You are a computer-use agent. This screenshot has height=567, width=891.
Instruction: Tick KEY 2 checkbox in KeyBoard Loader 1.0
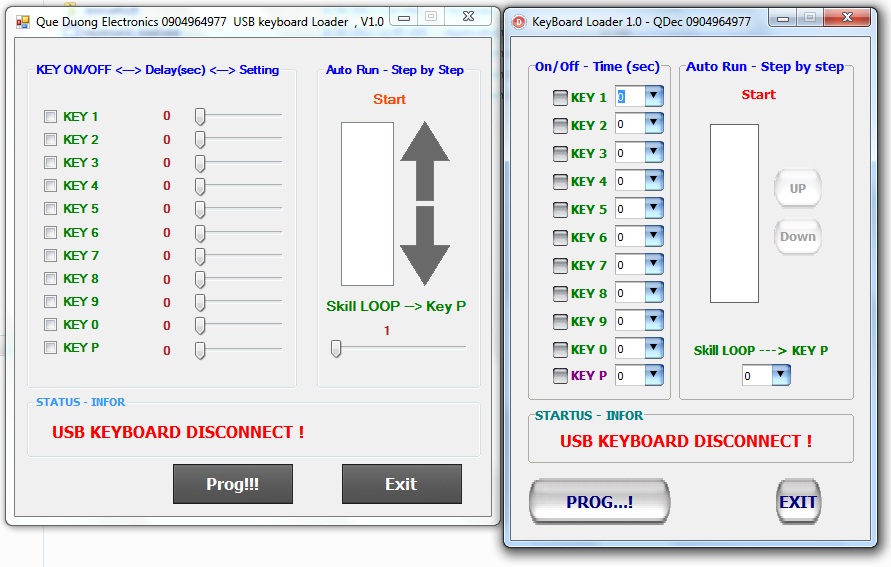point(560,126)
